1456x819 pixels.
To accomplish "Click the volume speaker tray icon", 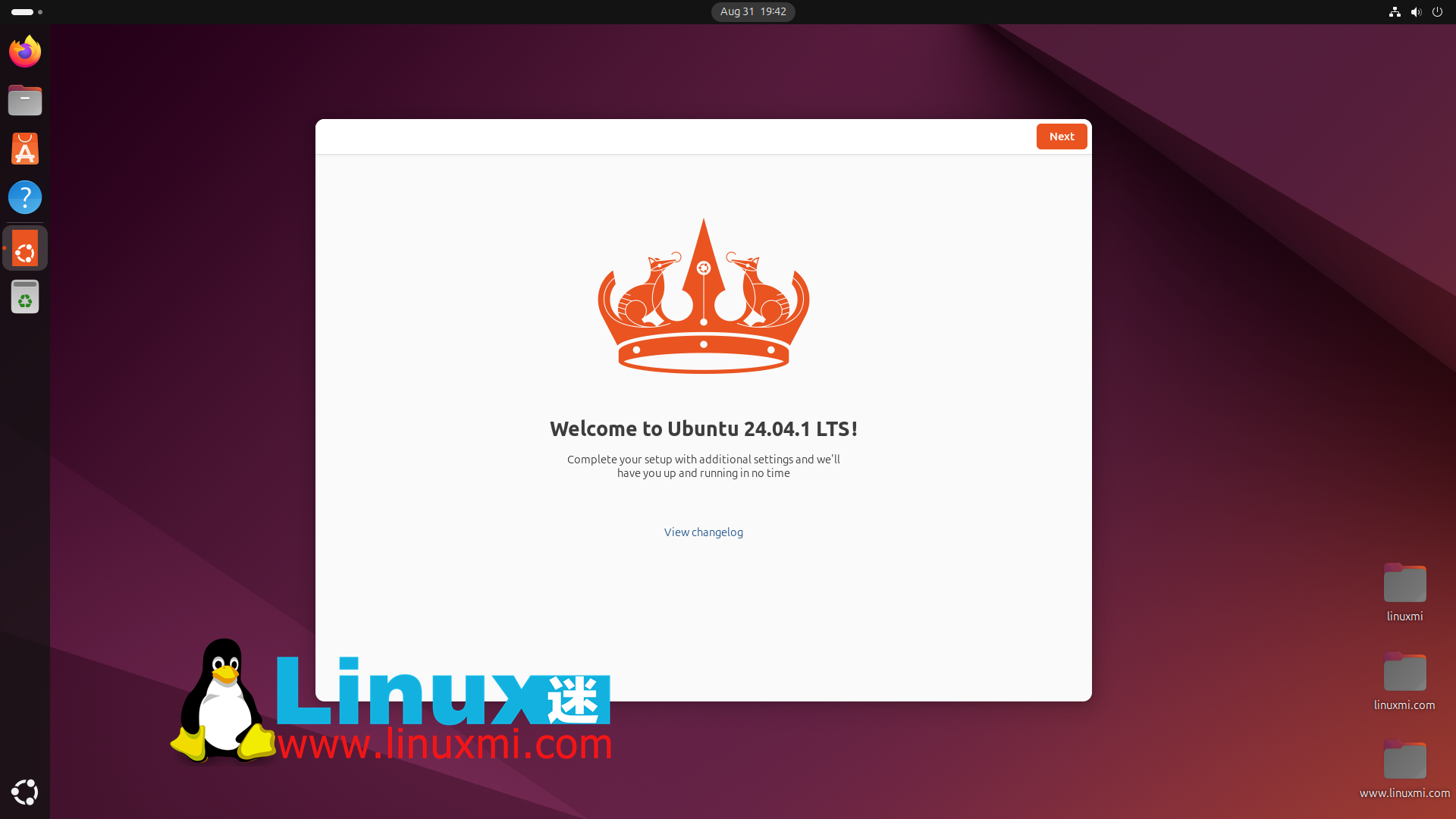I will tap(1416, 11).
